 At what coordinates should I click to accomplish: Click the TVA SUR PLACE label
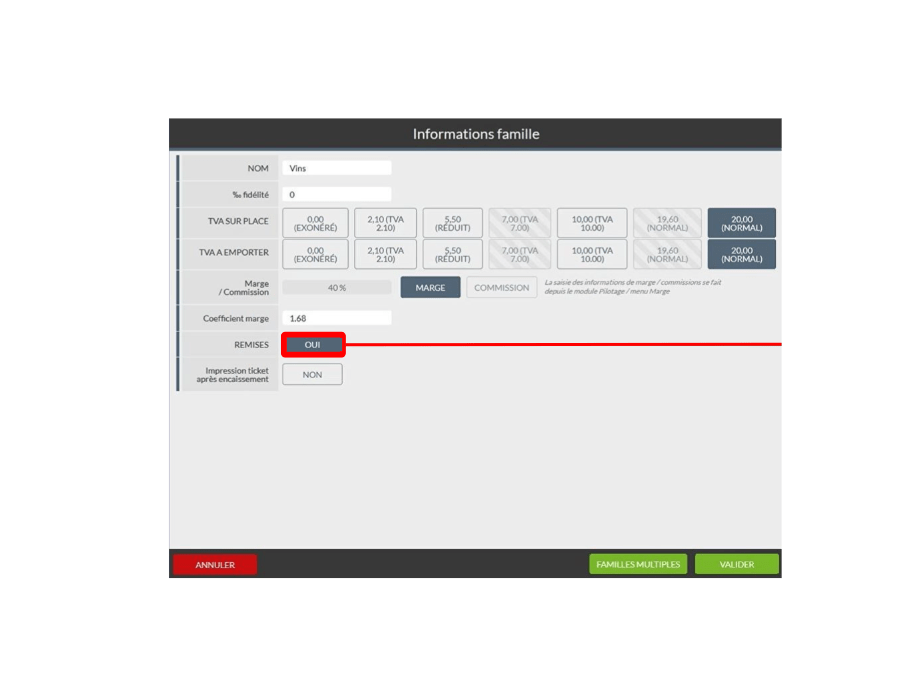coord(238,221)
